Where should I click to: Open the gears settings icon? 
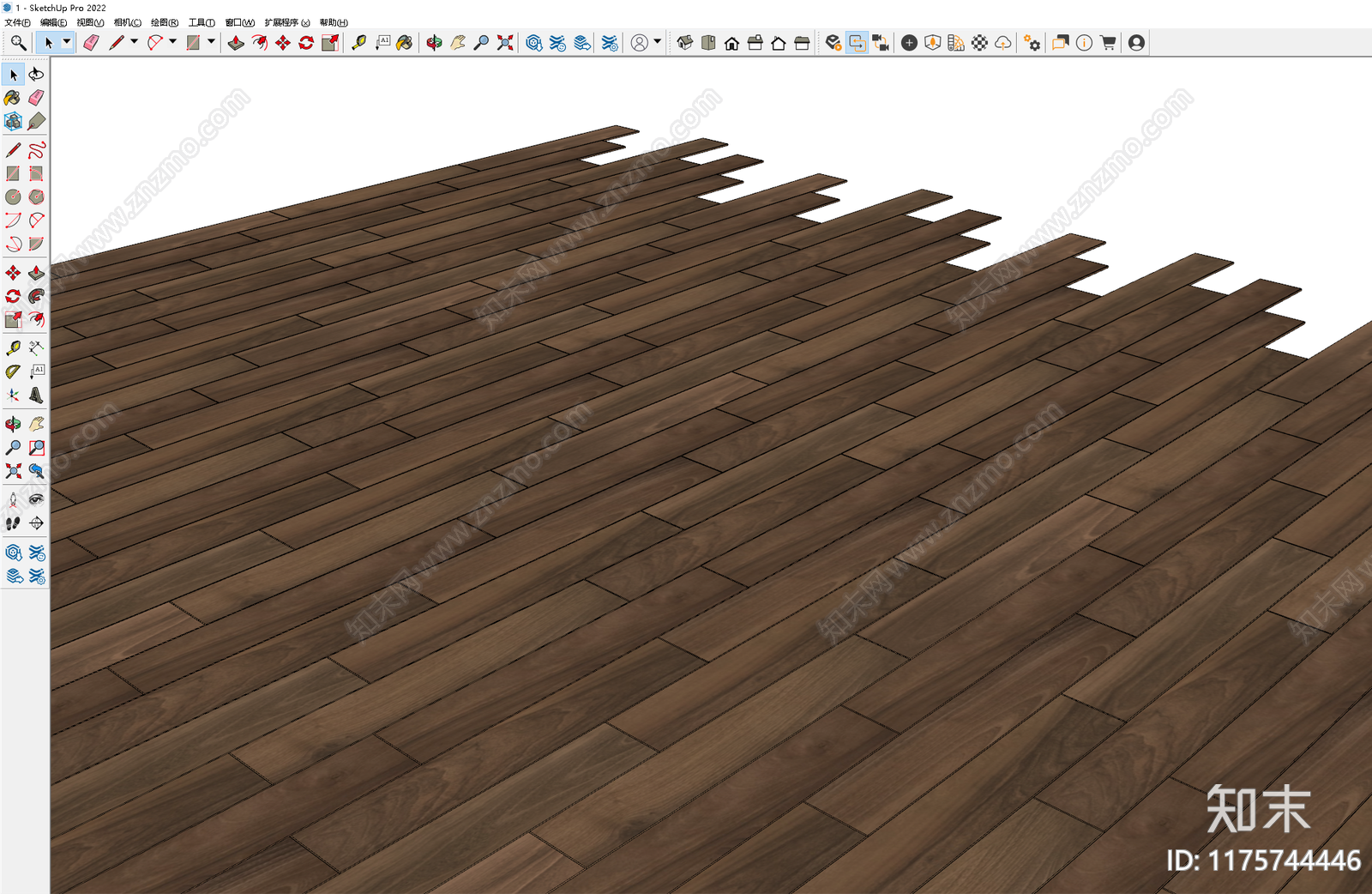pyautogui.click(x=1032, y=42)
